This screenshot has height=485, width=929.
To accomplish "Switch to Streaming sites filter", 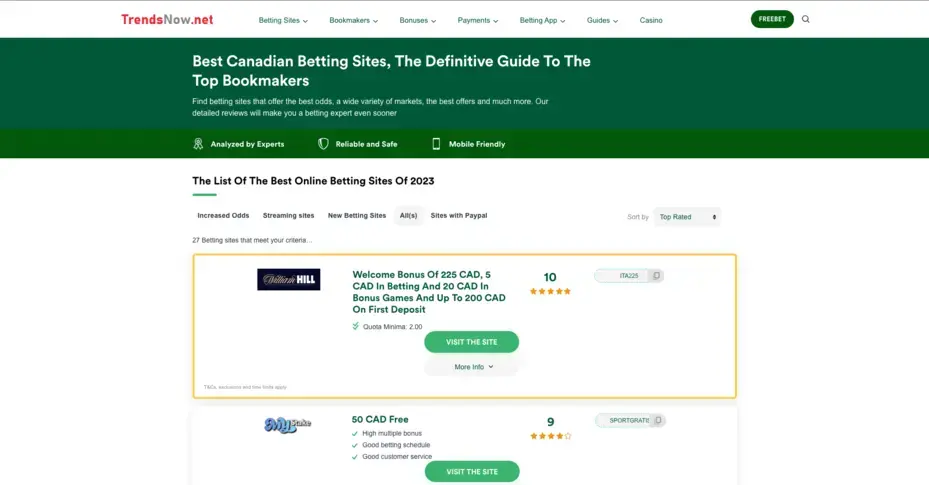I will tap(289, 216).
